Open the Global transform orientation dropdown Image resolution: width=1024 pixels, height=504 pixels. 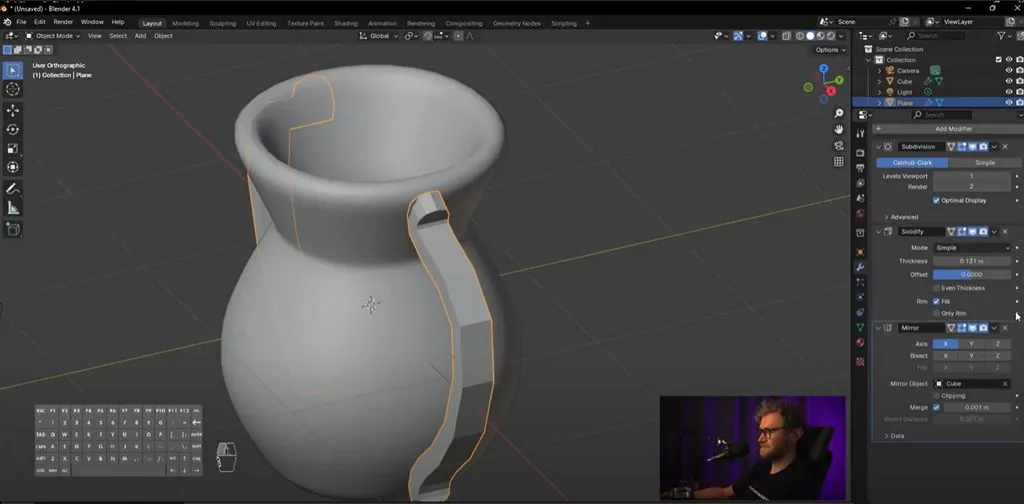pos(379,36)
